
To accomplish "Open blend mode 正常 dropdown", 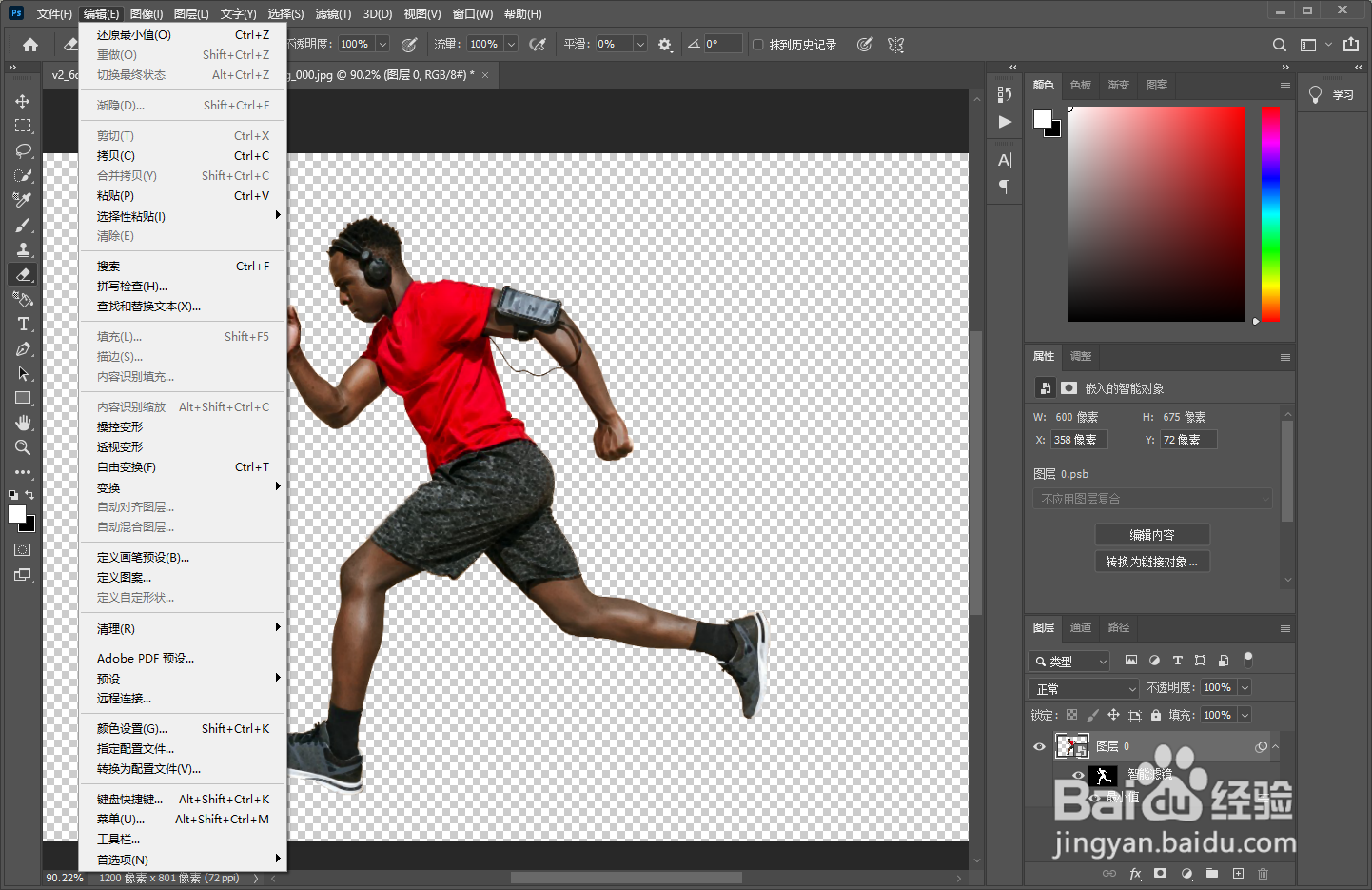I will [x=1085, y=688].
